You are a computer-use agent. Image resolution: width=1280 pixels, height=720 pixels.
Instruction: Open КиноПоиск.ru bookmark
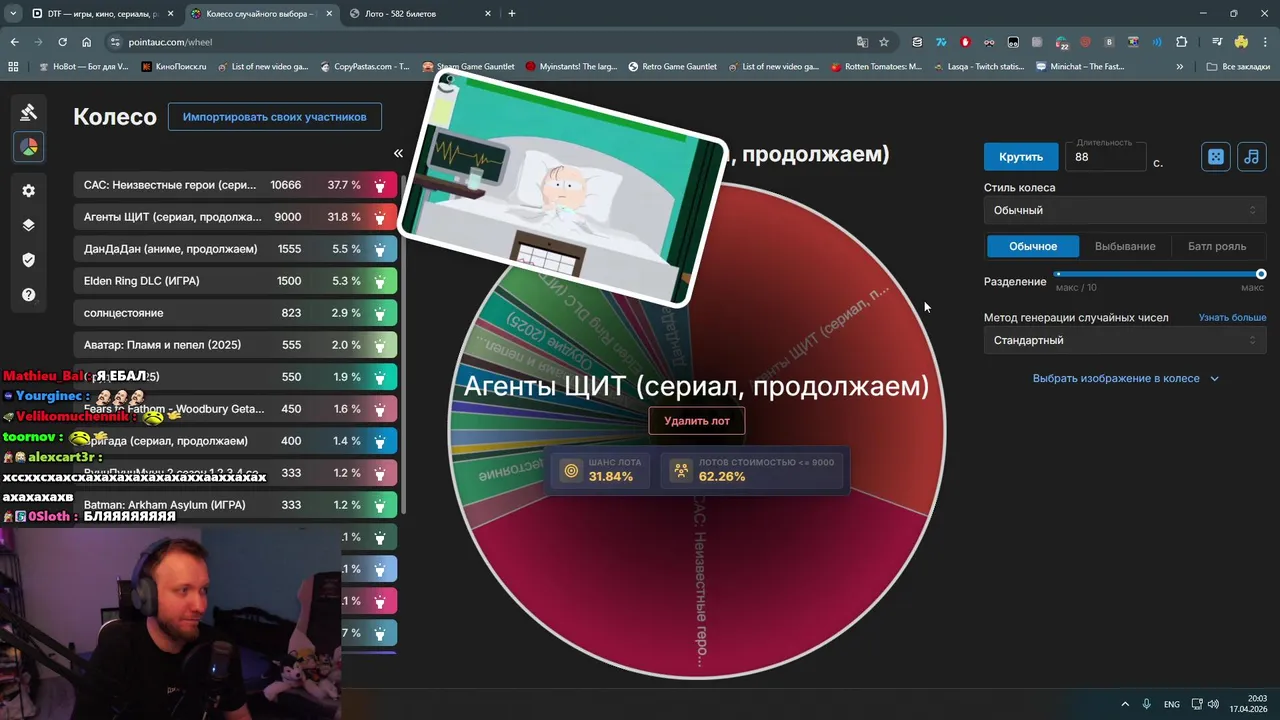point(174,67)
